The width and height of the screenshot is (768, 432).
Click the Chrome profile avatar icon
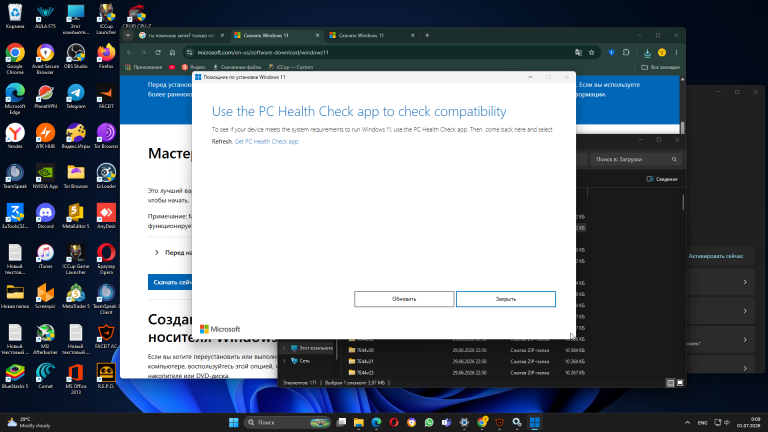point(662,52)
